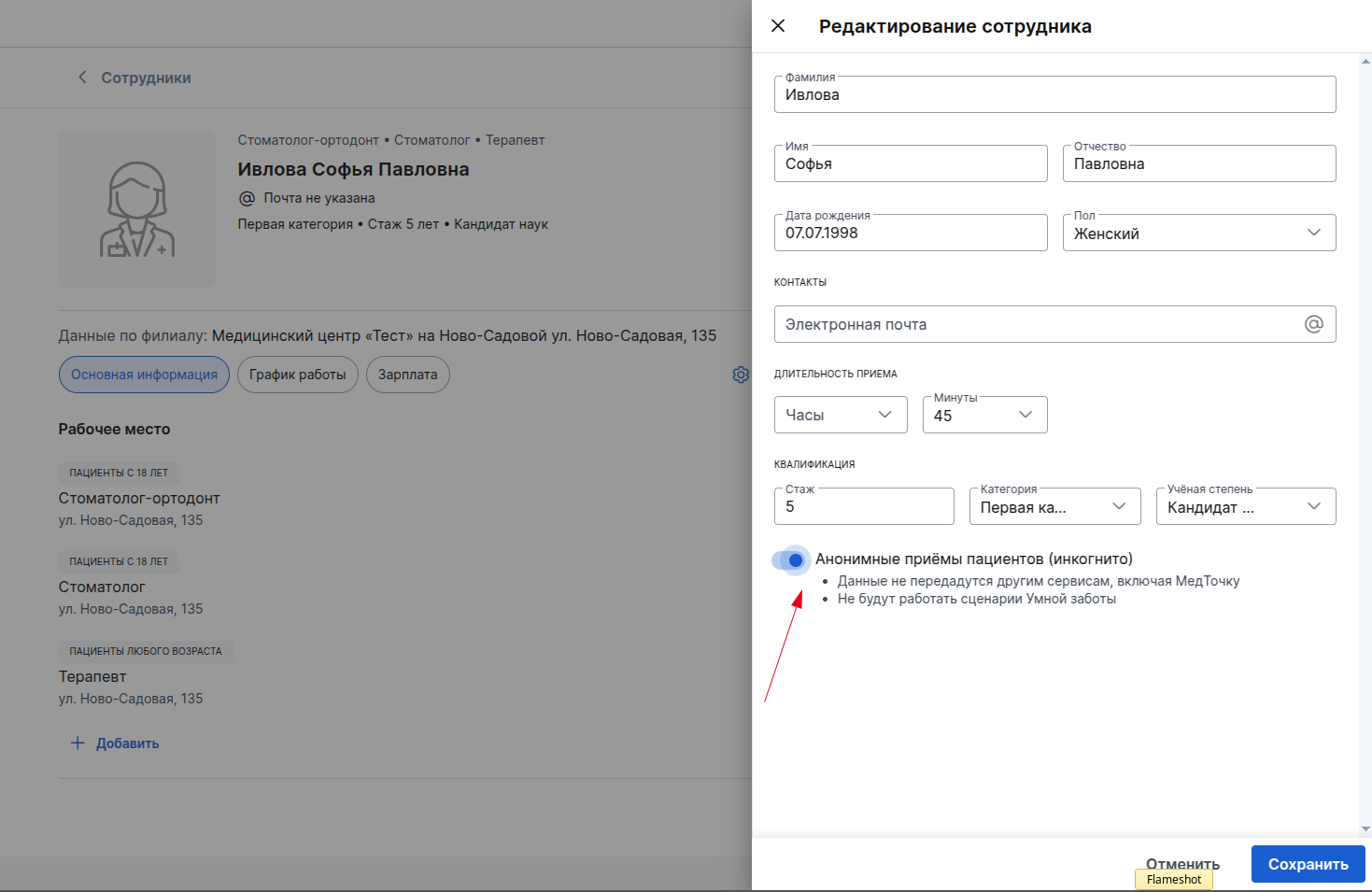Click the panel's vertical scrollbar
The height and width of the screenshot is (892, 1372).
(1365, 444)
